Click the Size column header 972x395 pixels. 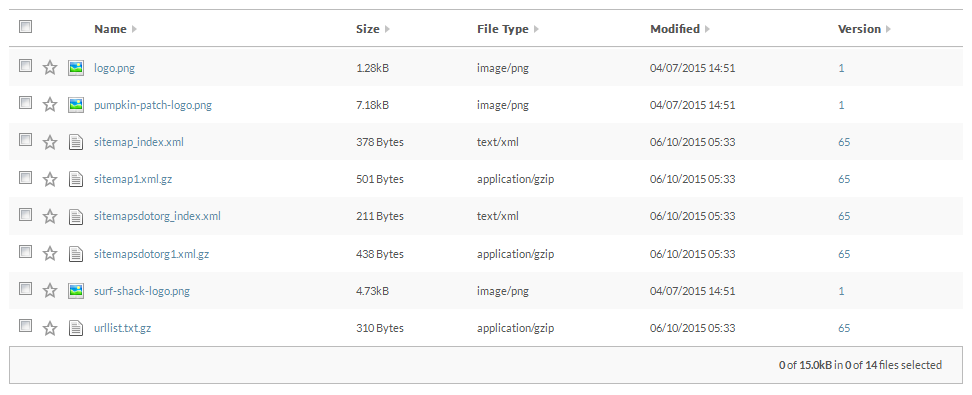tap(368, 29)
